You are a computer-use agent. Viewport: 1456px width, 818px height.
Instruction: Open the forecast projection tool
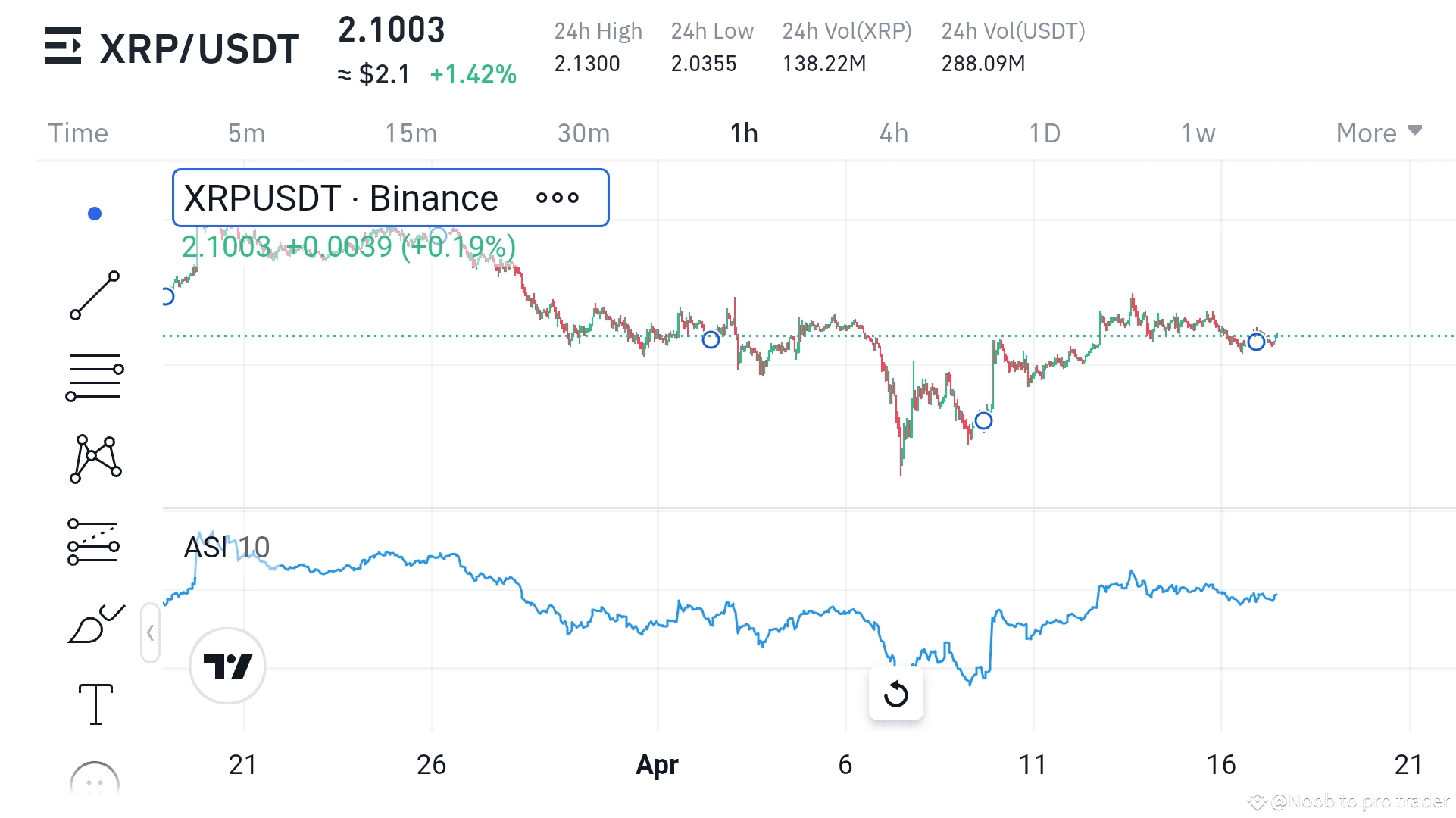click(94, 542)
